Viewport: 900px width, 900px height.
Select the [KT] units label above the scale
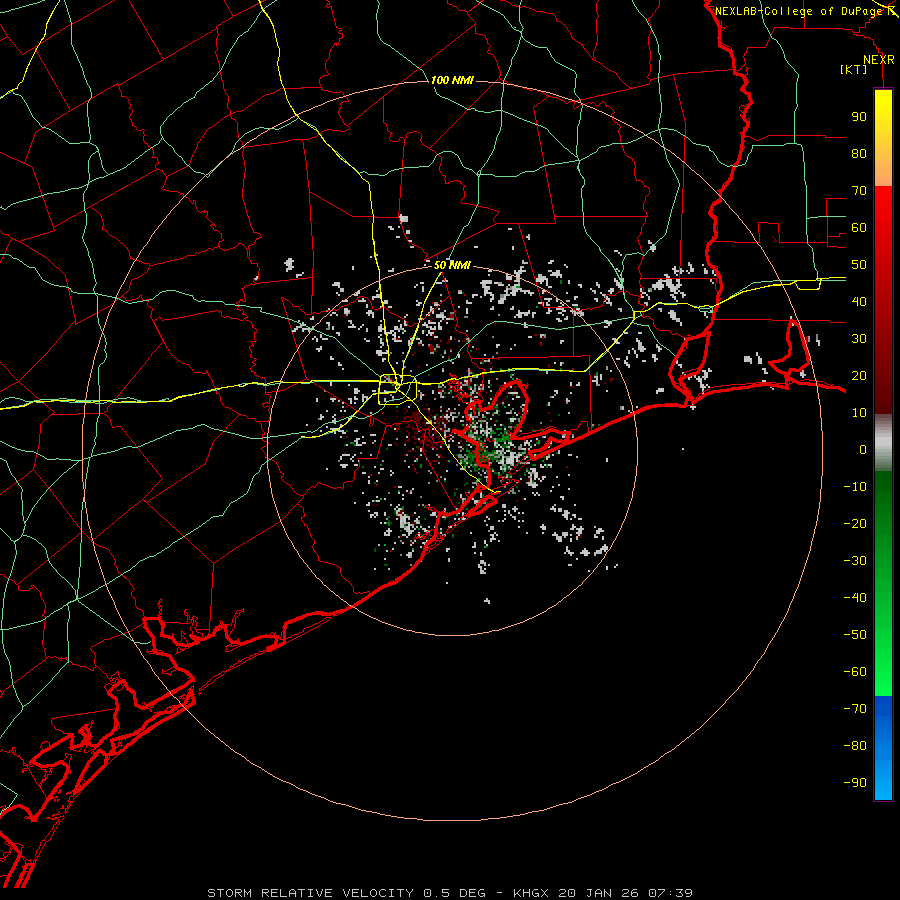point(854,69)
